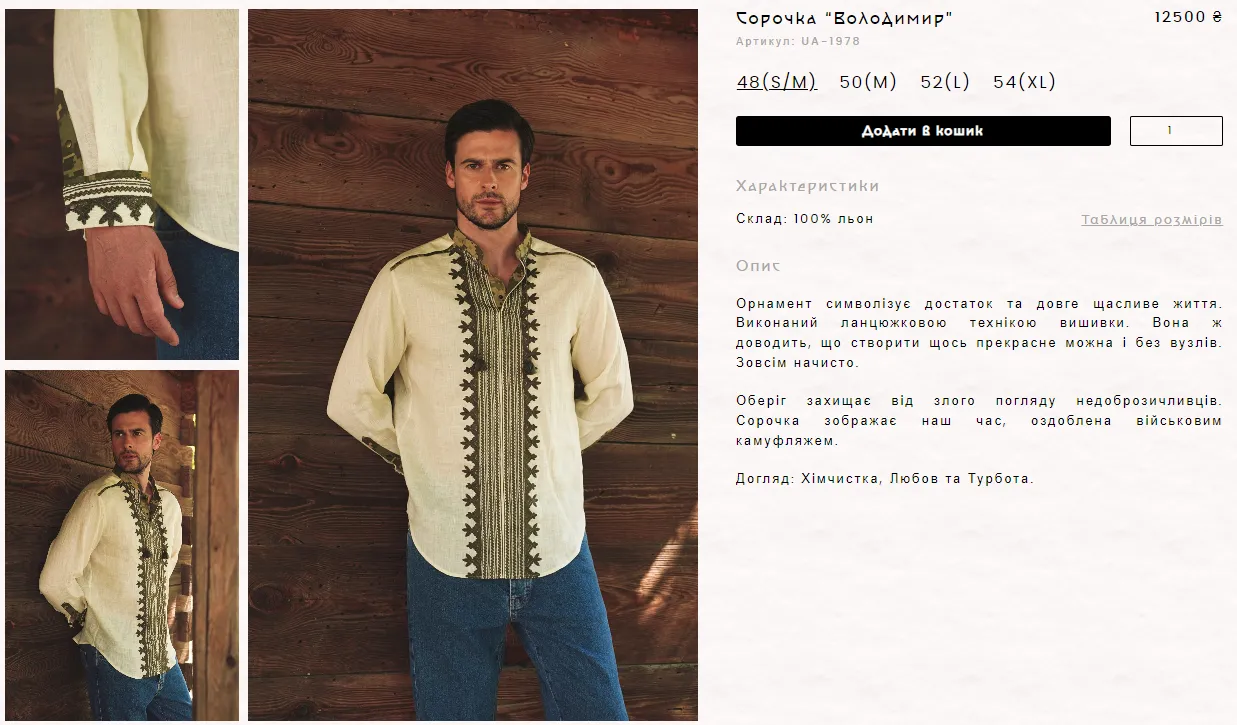
Task: Focus the quantity input field
Action: point(1176,131)
